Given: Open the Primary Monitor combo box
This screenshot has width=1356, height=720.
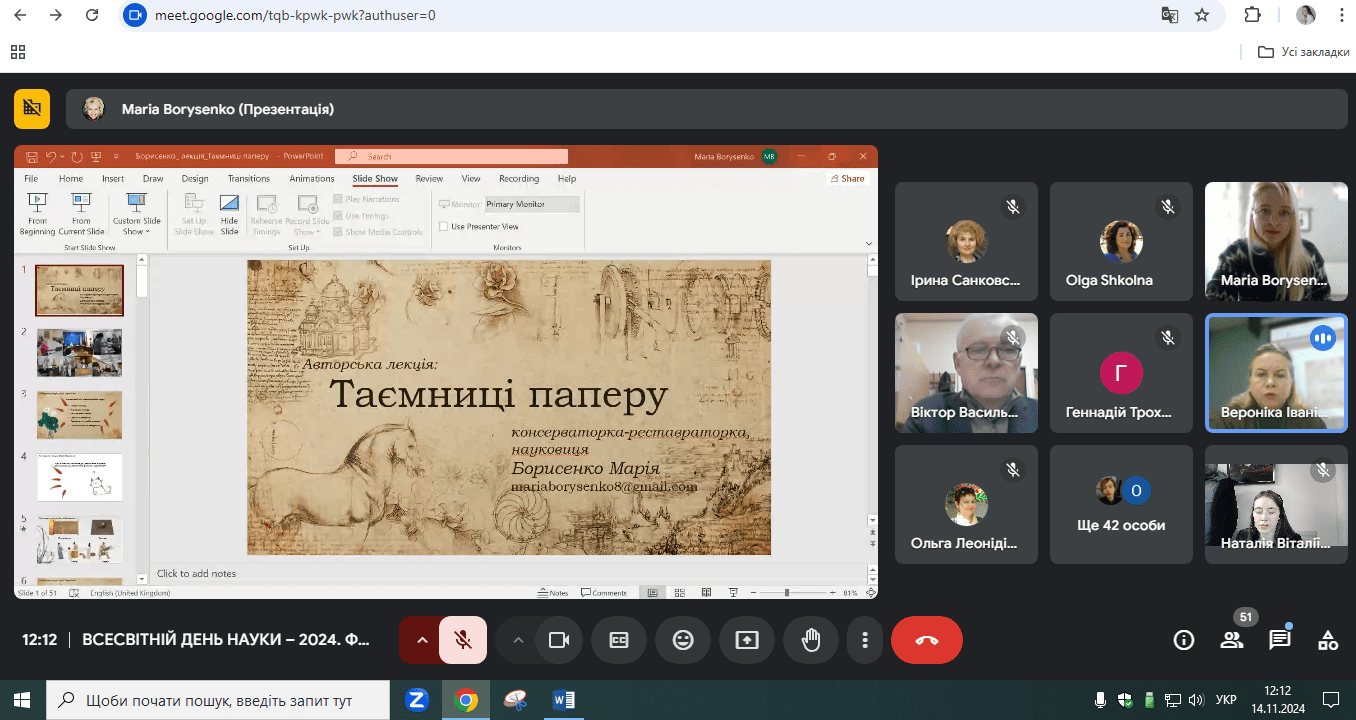Looking at the screenshot, I should pyautogui.click(x=532, y=204).
